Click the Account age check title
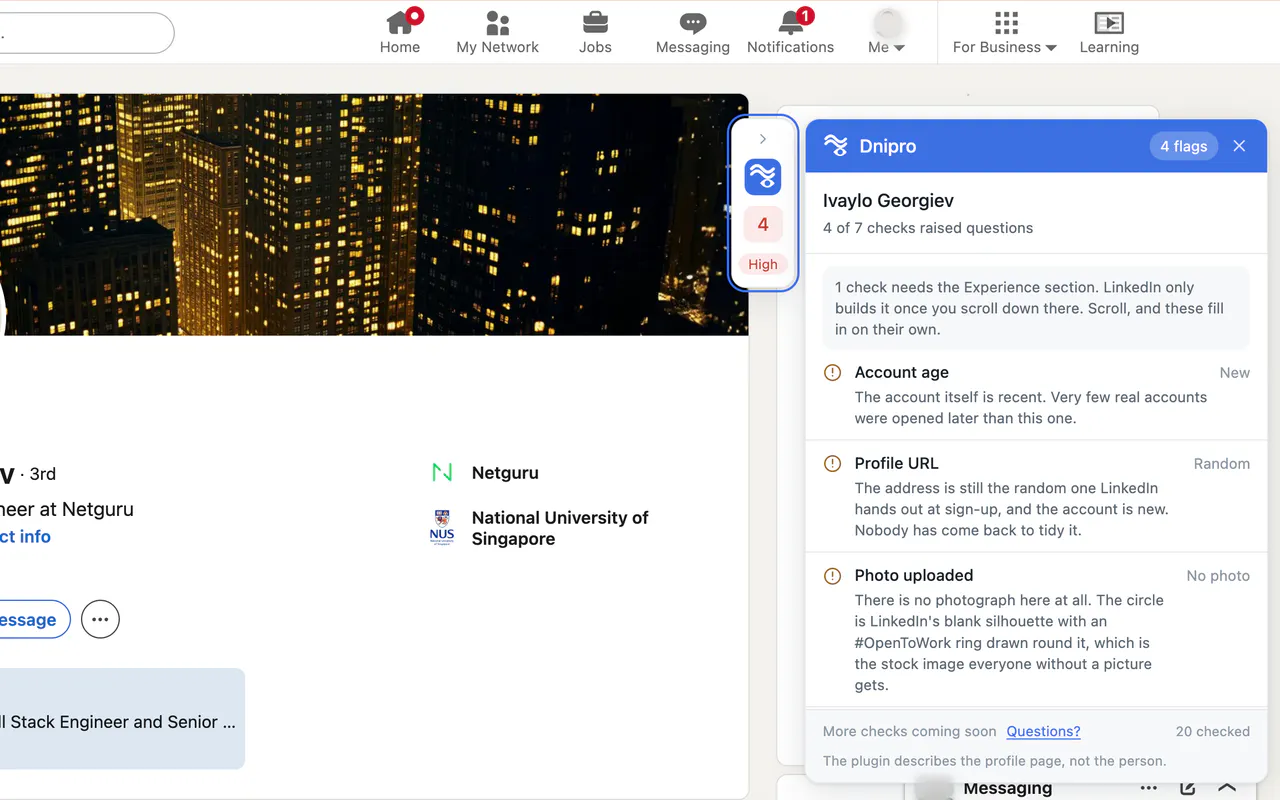The image size is (1280, 800). coord(902,373)
